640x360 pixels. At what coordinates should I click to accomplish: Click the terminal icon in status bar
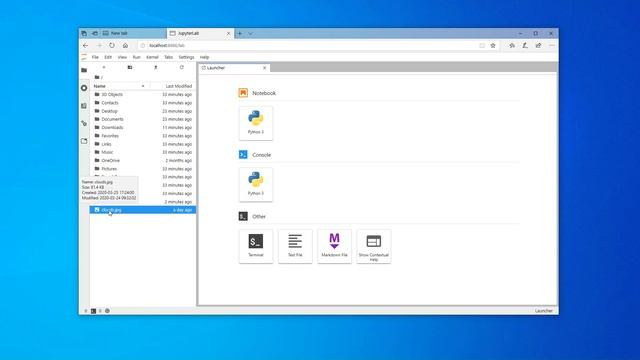click(x=93, y=311)
